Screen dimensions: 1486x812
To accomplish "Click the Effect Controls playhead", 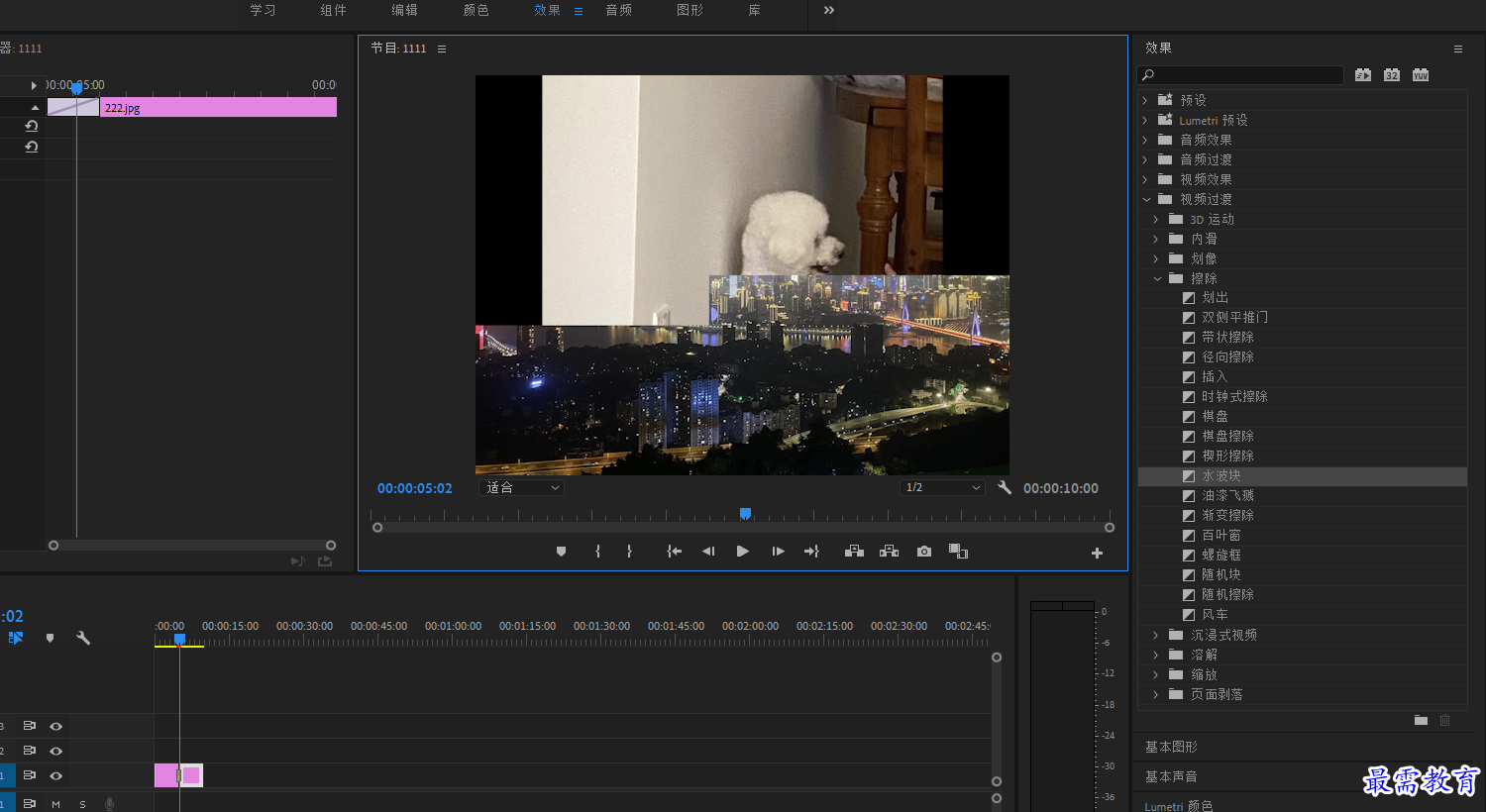I will pos(76,88).
